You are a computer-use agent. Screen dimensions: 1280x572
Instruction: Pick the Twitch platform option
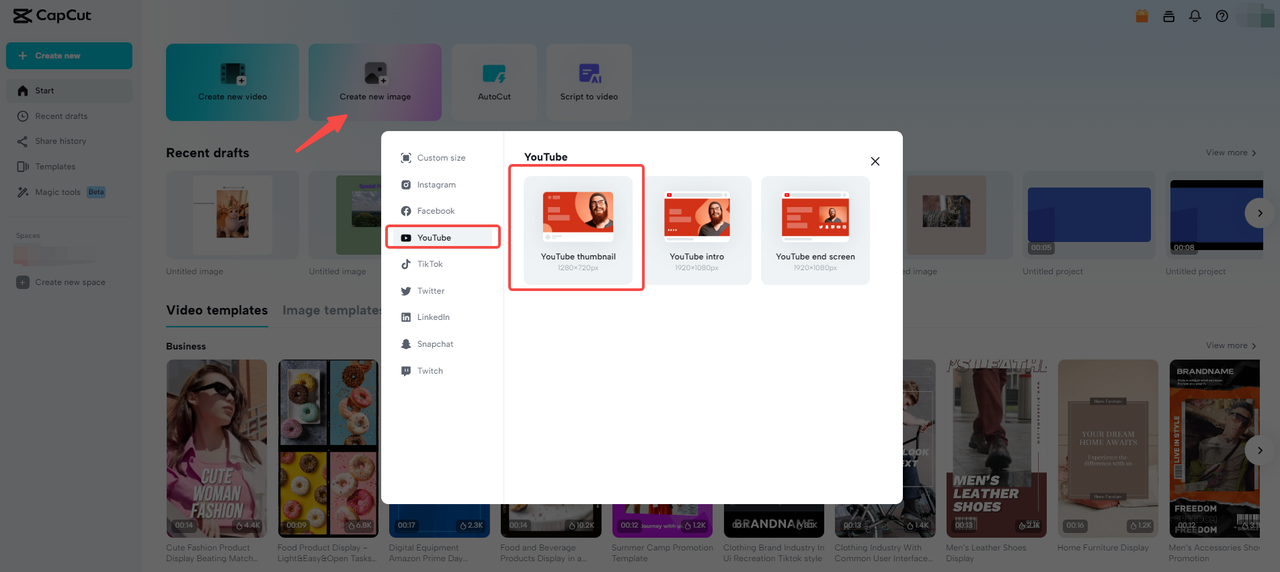click(x=430, y=371)
